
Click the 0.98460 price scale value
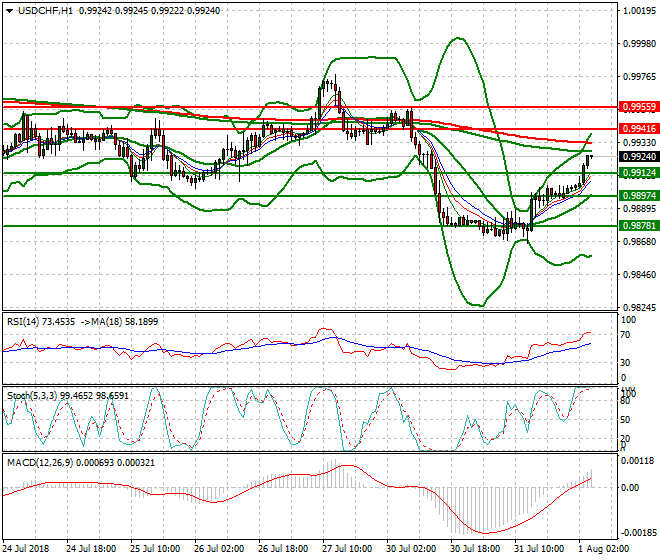coord(639,275)
